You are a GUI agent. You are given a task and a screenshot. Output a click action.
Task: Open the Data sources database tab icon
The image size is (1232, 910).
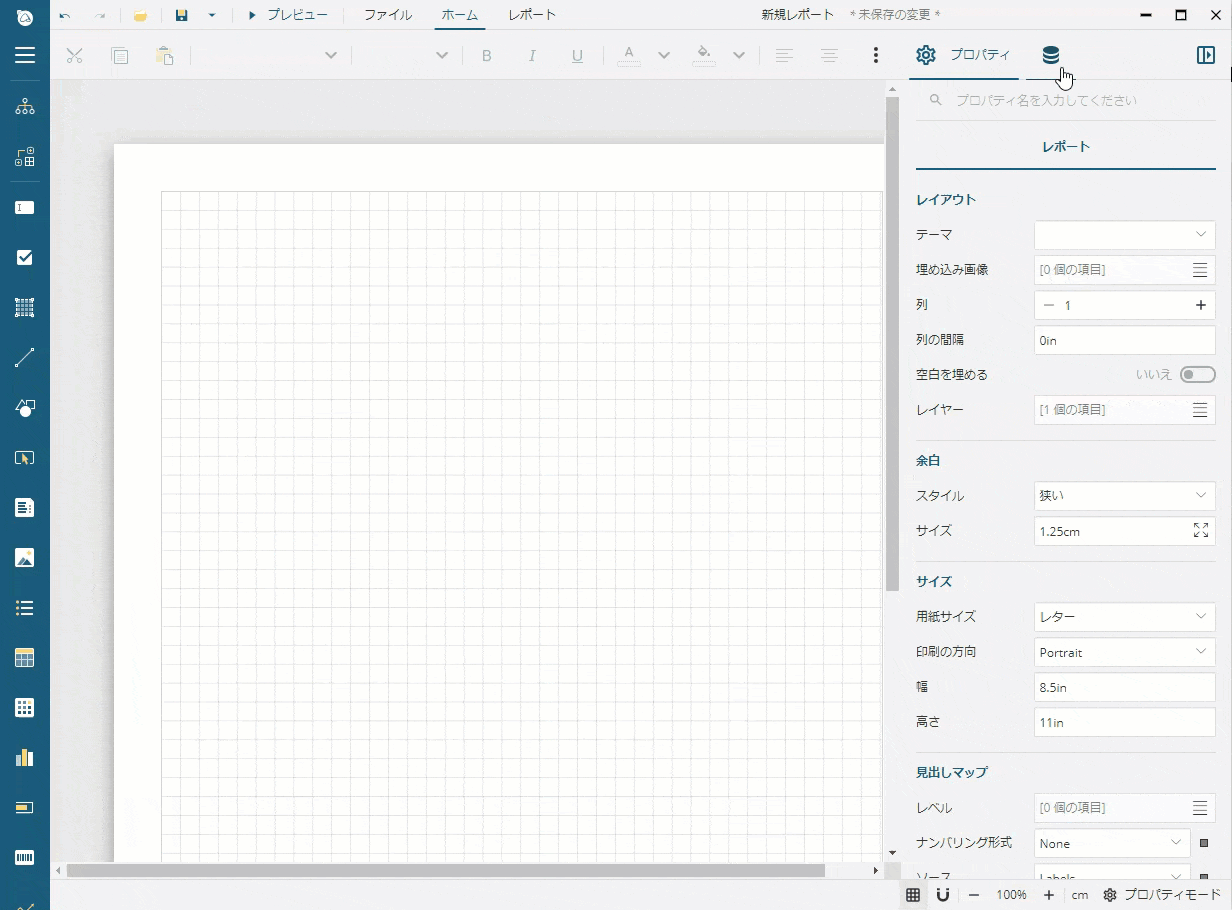pos(1050,55)
